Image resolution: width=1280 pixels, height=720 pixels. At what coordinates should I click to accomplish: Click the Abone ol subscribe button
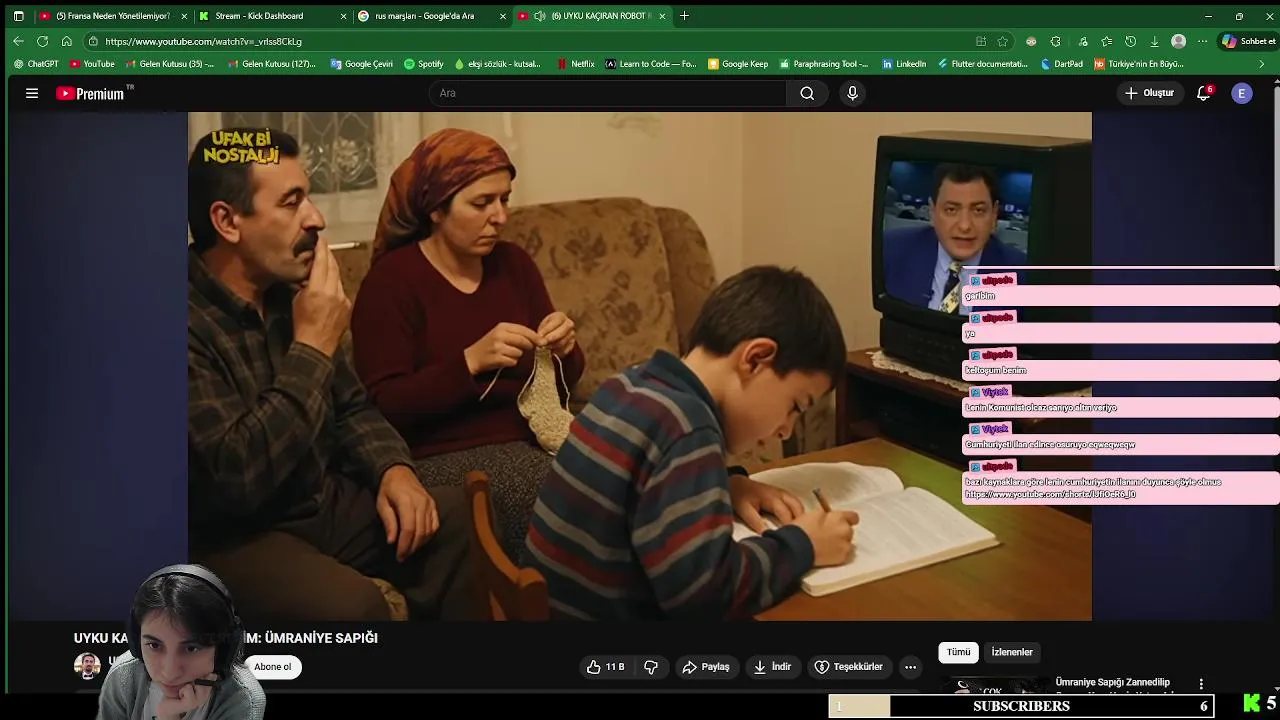pyautogui.click(x=272, y=667)
